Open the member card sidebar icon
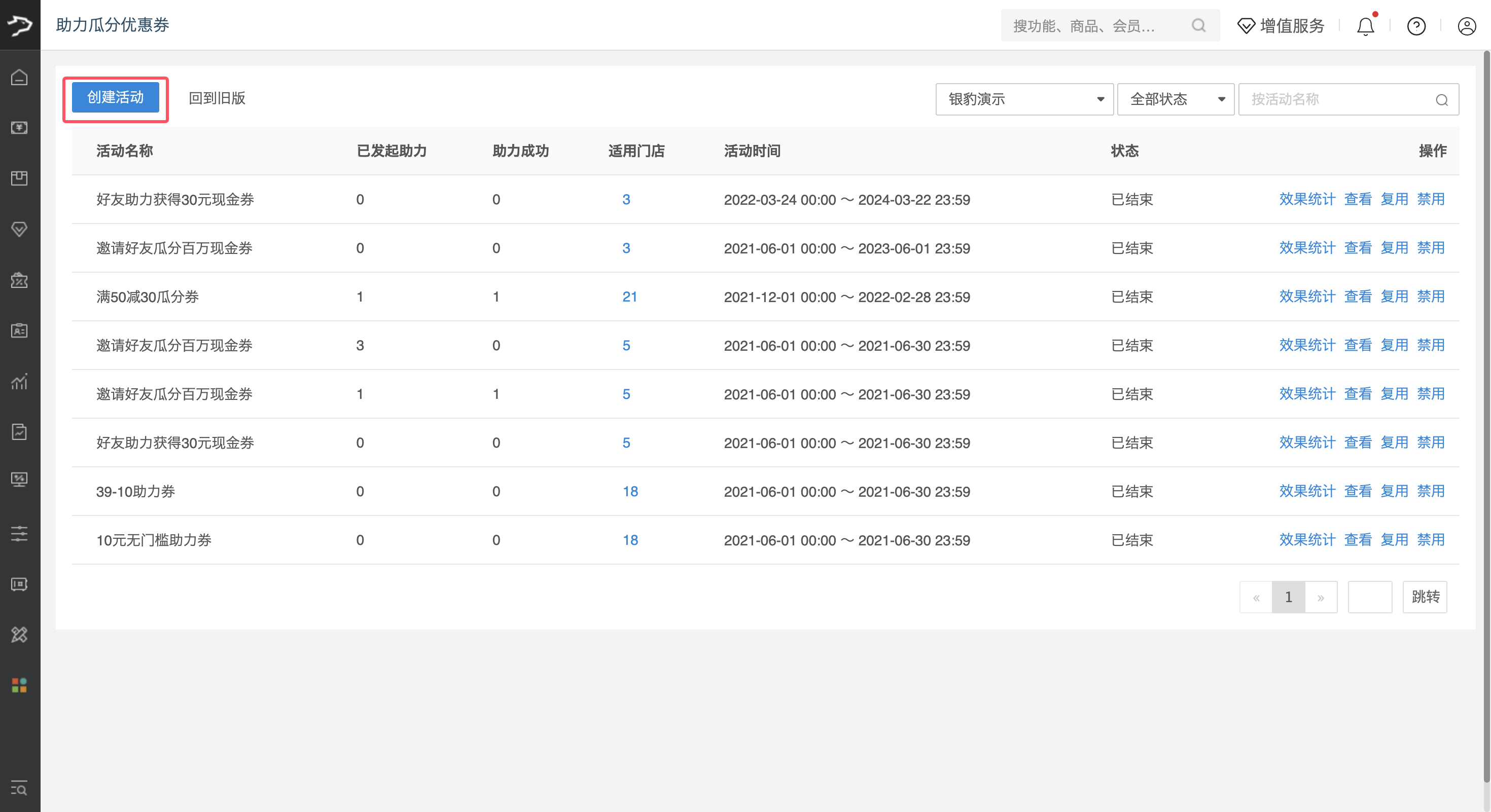Image resolution: width=1491 pixels, height=812 pixels. pos(20,330)
